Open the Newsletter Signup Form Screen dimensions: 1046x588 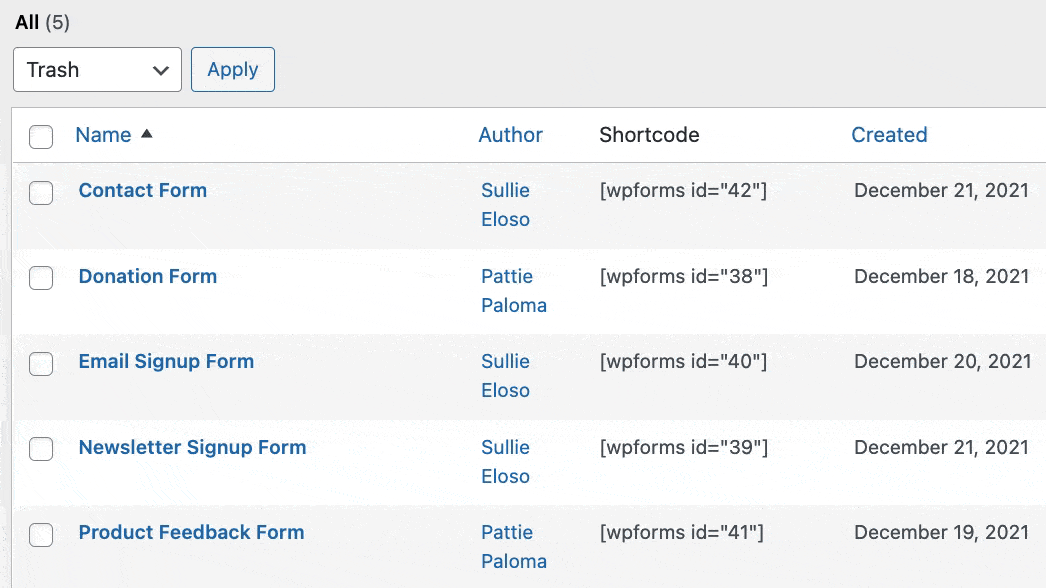click(192, 447)
